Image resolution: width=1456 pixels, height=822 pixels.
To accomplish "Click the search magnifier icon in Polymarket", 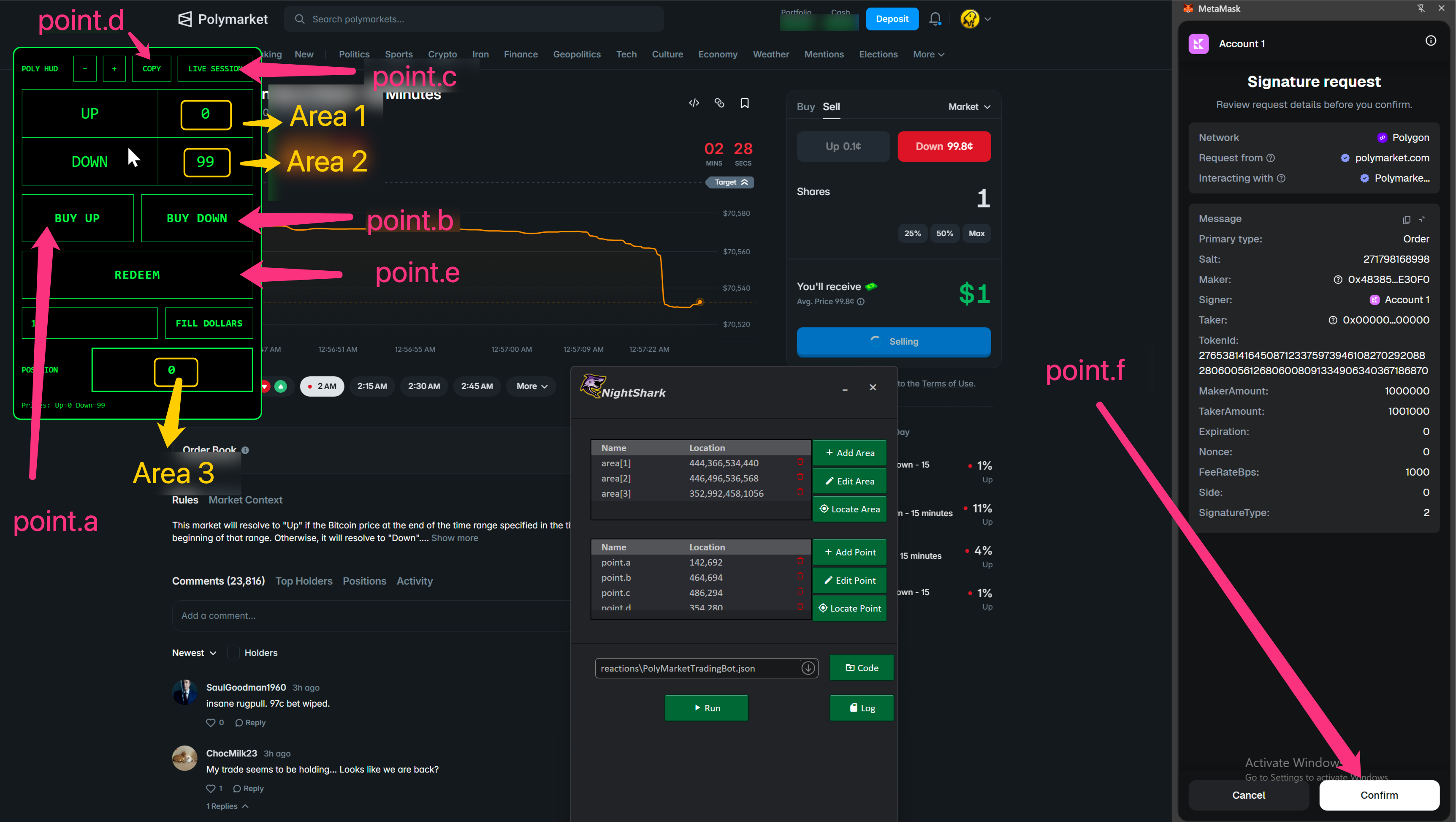I will [x=300, y=19].
